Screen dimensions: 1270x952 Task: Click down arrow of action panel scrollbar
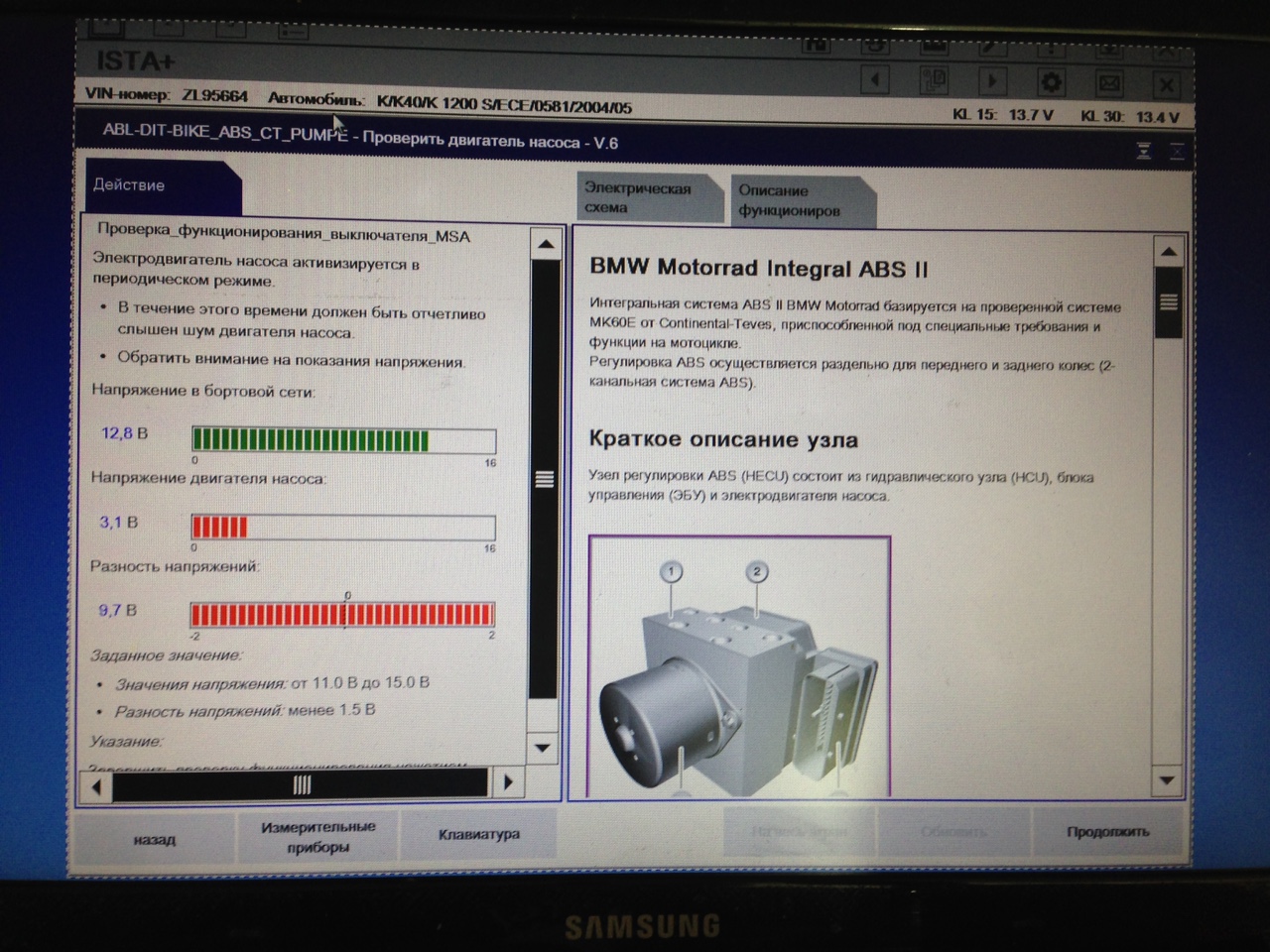tap(543, 748)
